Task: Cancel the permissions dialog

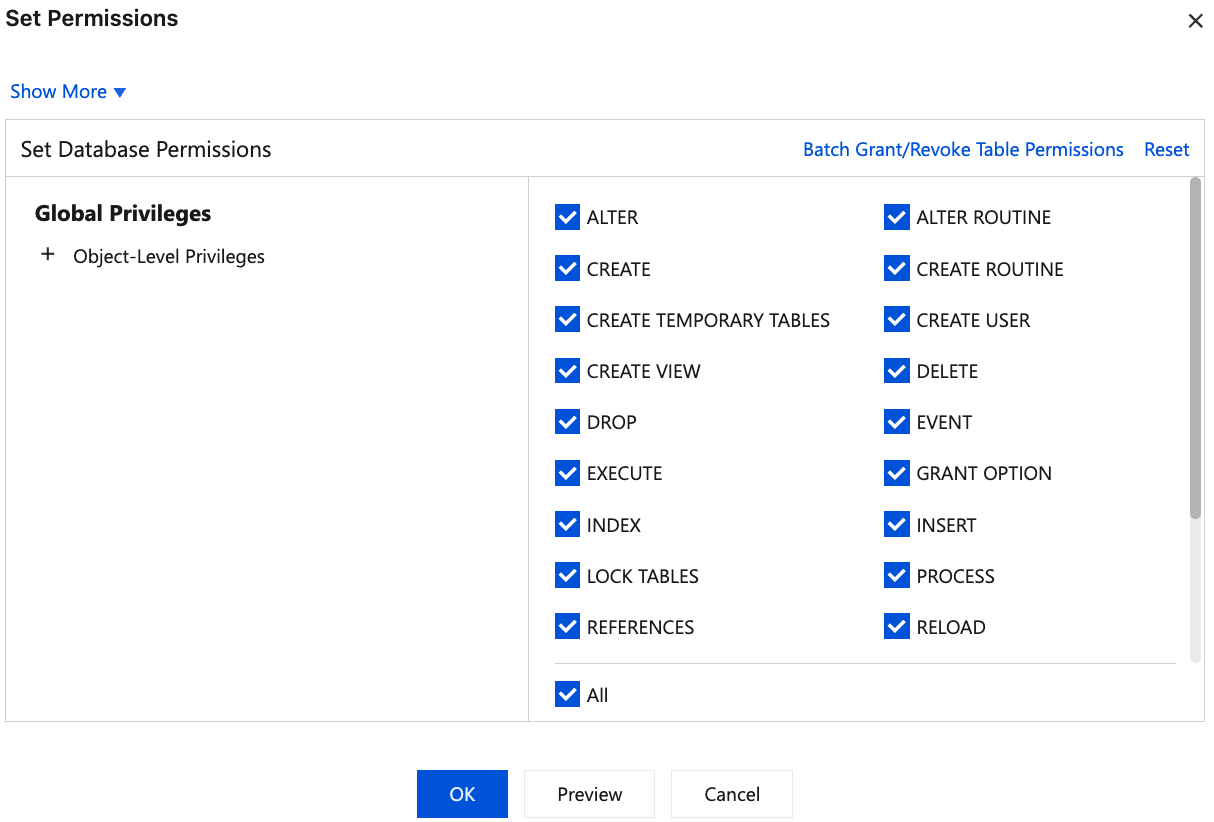Action: 731,794
